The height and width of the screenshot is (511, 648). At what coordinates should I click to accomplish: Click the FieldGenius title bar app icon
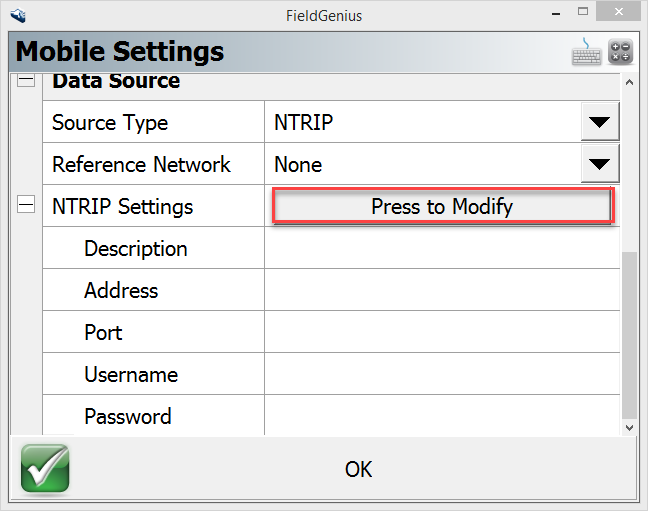click(18, 16)
